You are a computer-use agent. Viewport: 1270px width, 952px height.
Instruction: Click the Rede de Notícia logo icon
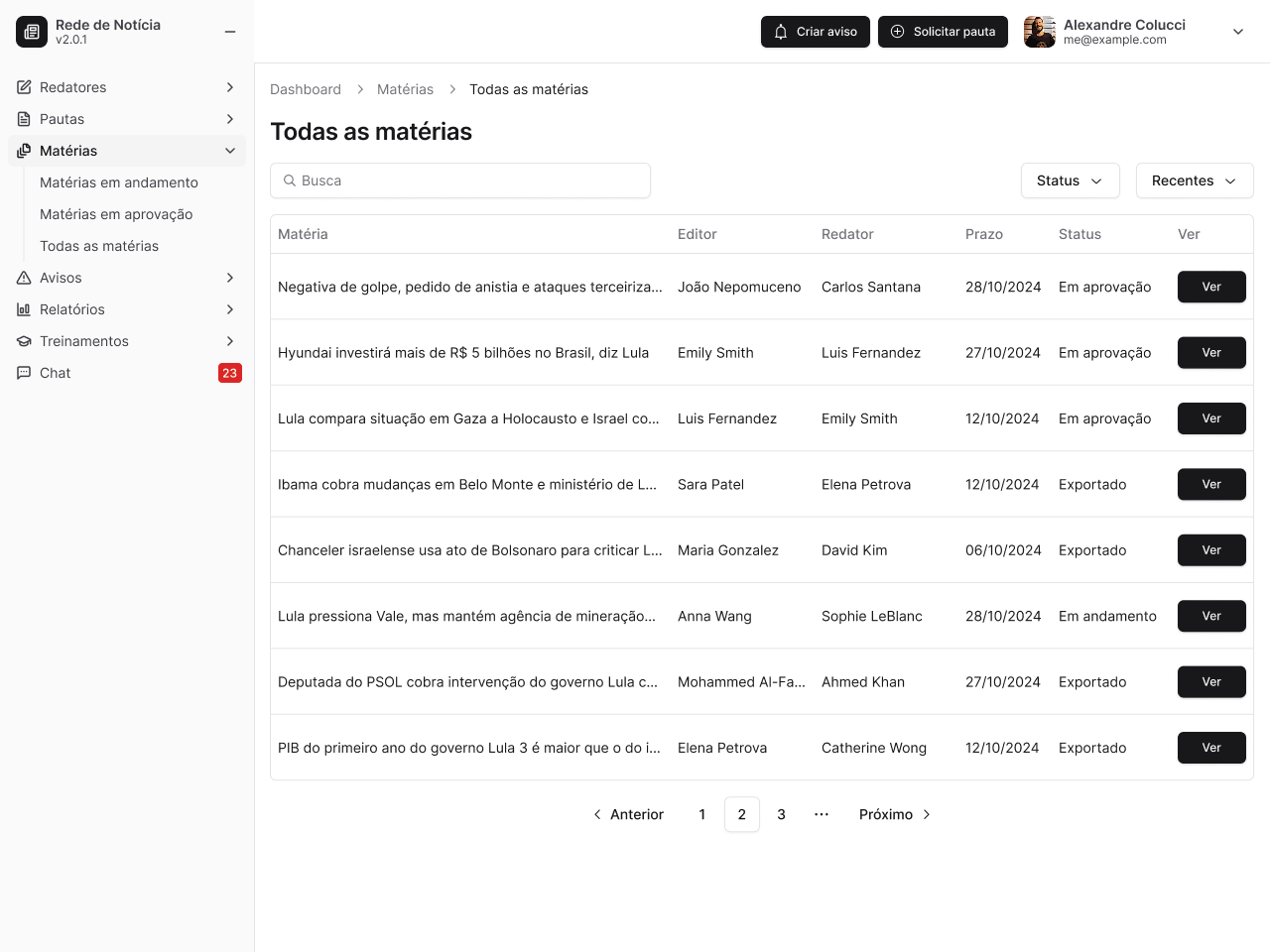point(31,31)
